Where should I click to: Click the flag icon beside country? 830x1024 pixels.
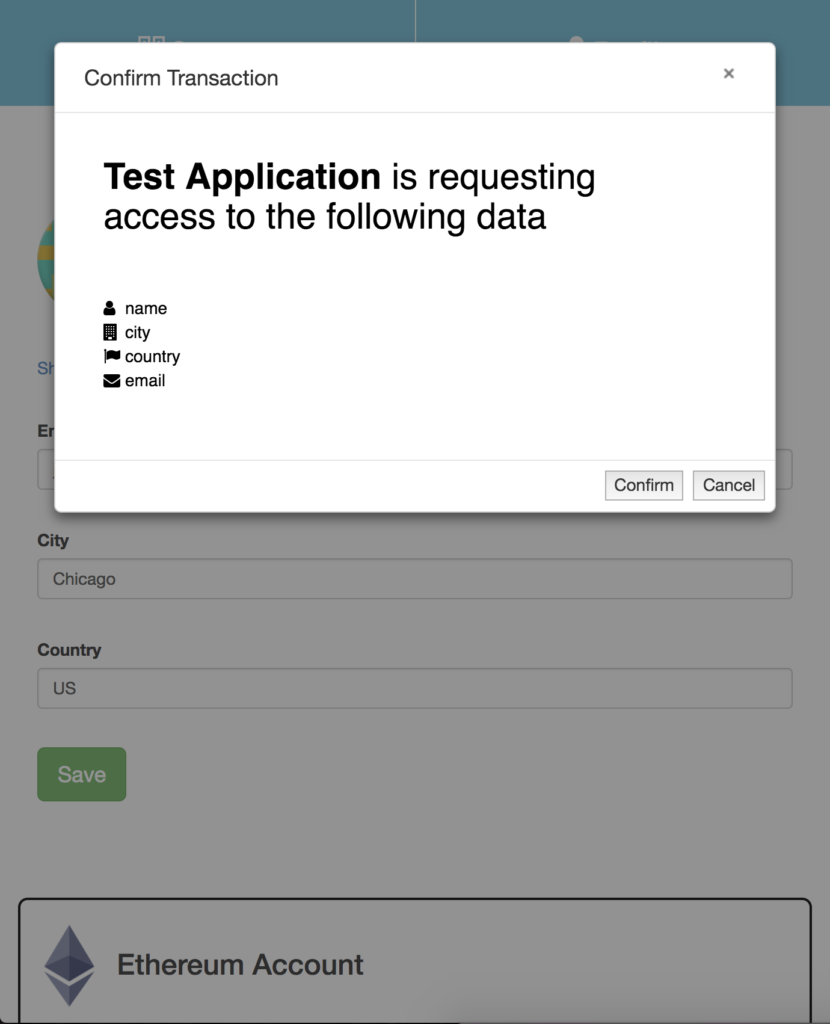click(112, 356)
